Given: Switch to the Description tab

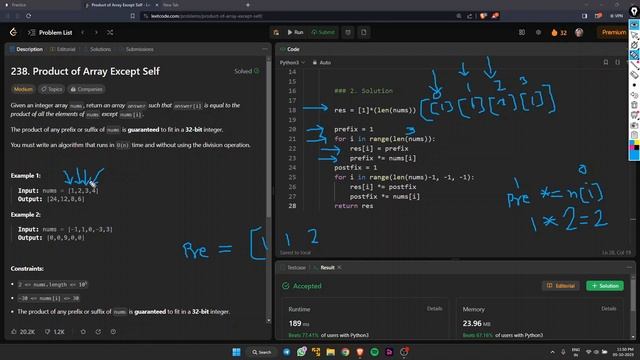Looking at the screenshot, I should pos(26,49).
